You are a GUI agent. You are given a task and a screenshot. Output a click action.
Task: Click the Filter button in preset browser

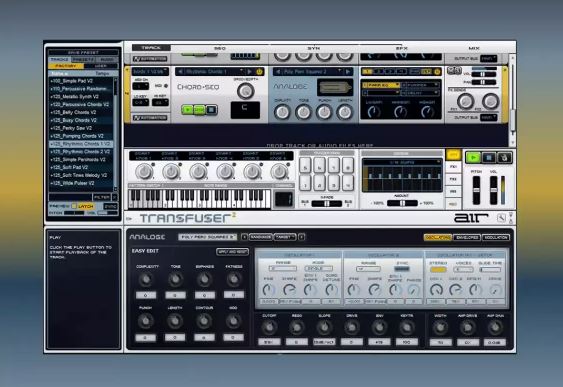point(102,197)
